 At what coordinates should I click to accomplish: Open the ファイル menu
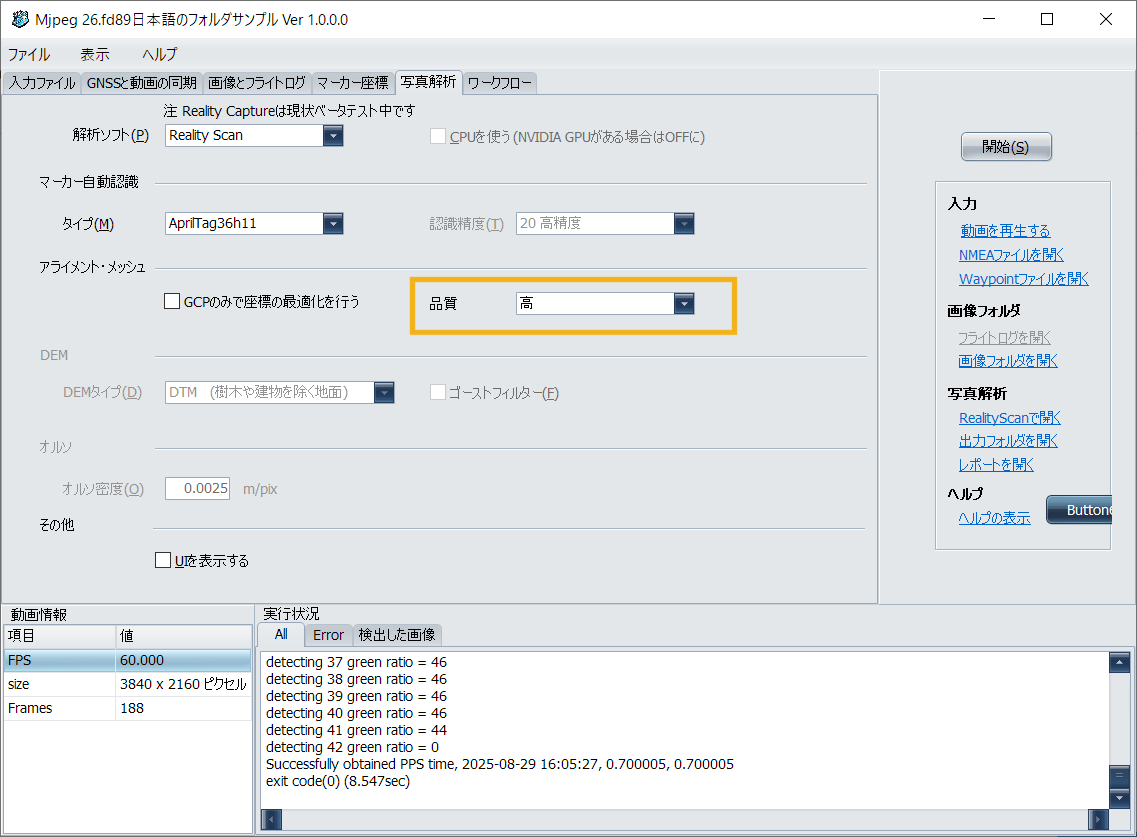pos(29,55)
